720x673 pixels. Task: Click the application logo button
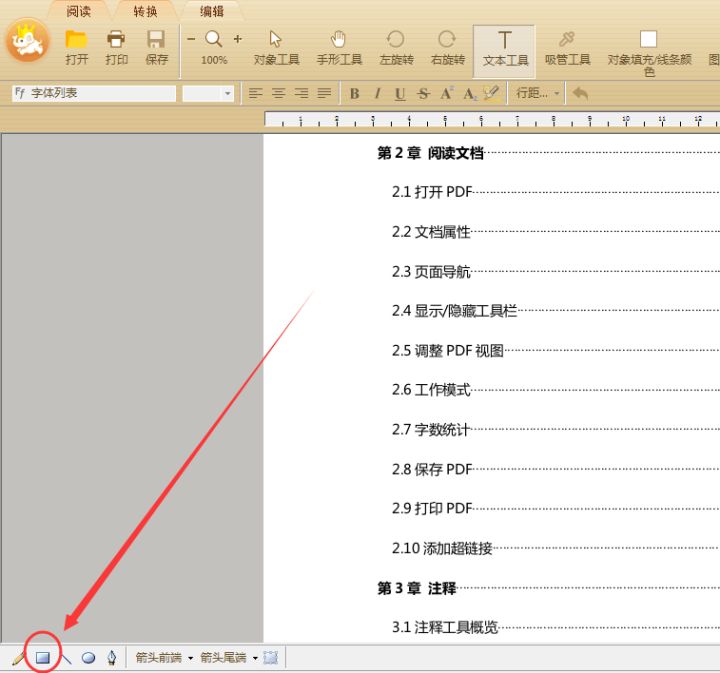[28, 41]
